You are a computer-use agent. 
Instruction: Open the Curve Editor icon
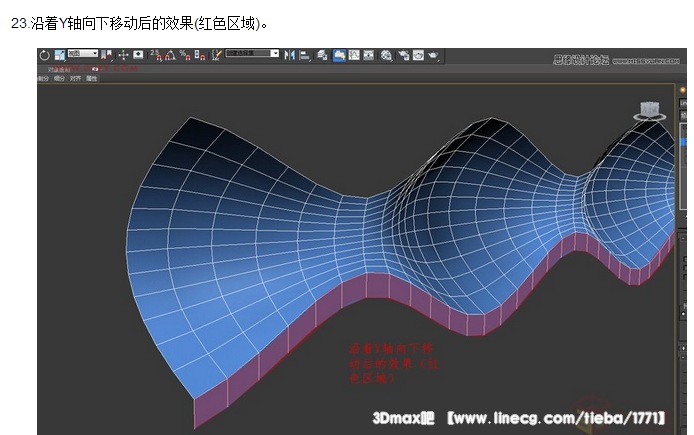[x=354, y=55]
